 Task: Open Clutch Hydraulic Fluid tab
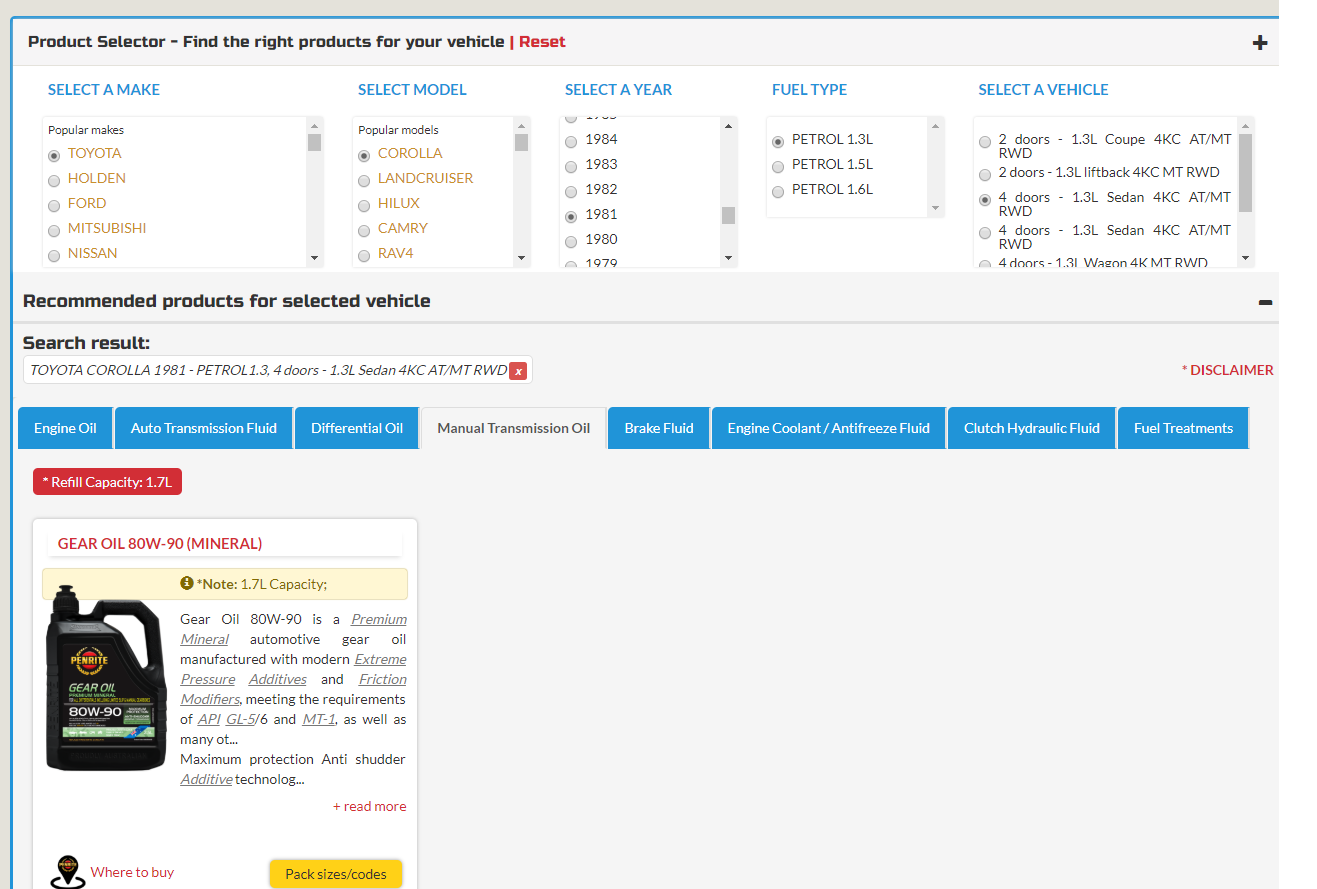point(1032,428)
